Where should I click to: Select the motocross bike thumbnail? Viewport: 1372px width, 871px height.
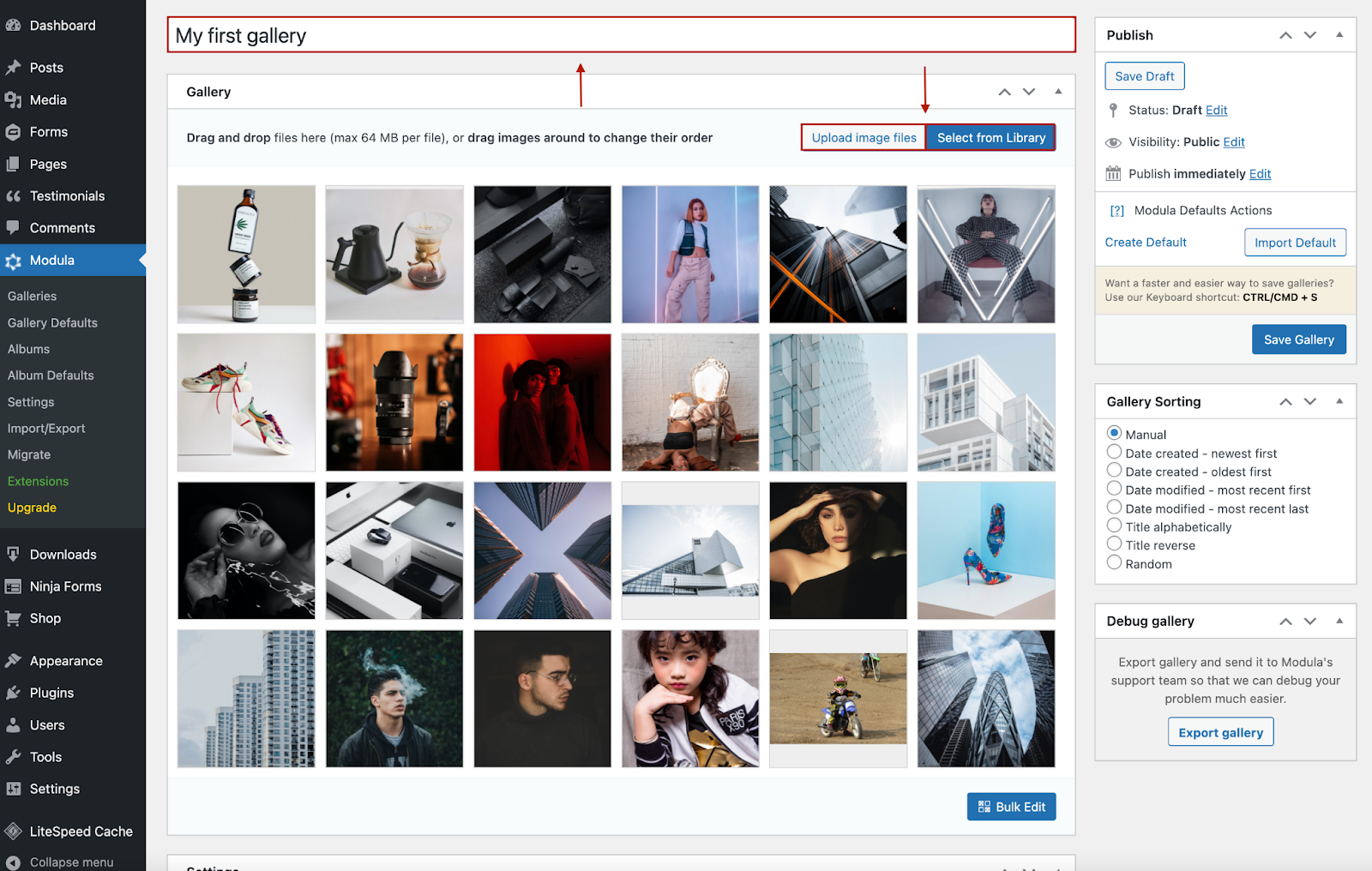[x=839, y=699]
